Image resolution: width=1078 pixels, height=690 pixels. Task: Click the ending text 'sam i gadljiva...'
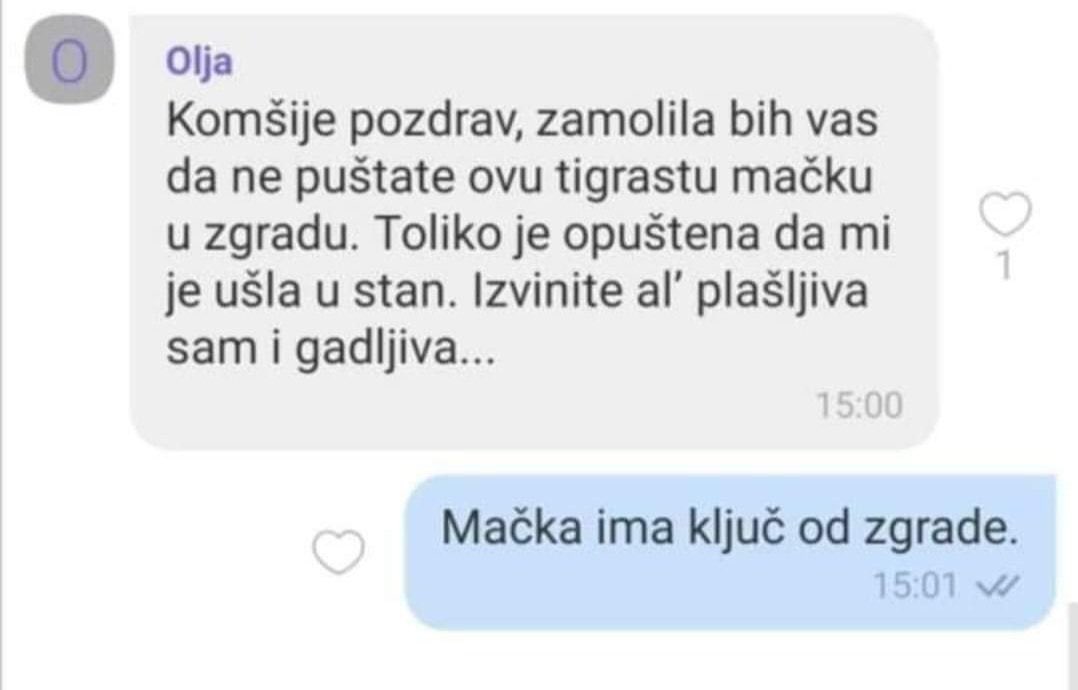point(331,350)
